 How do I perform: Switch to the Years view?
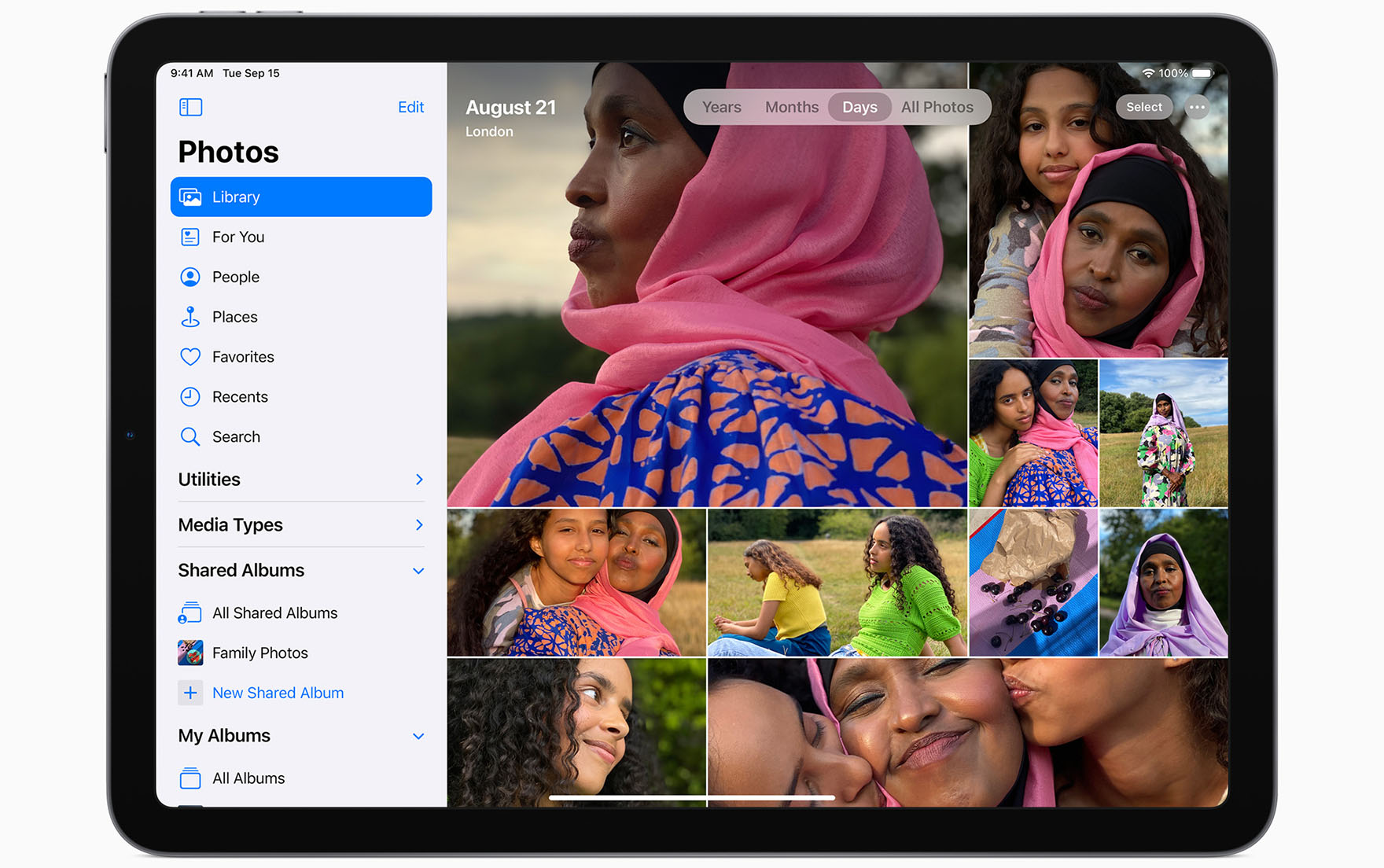point(721,107)
